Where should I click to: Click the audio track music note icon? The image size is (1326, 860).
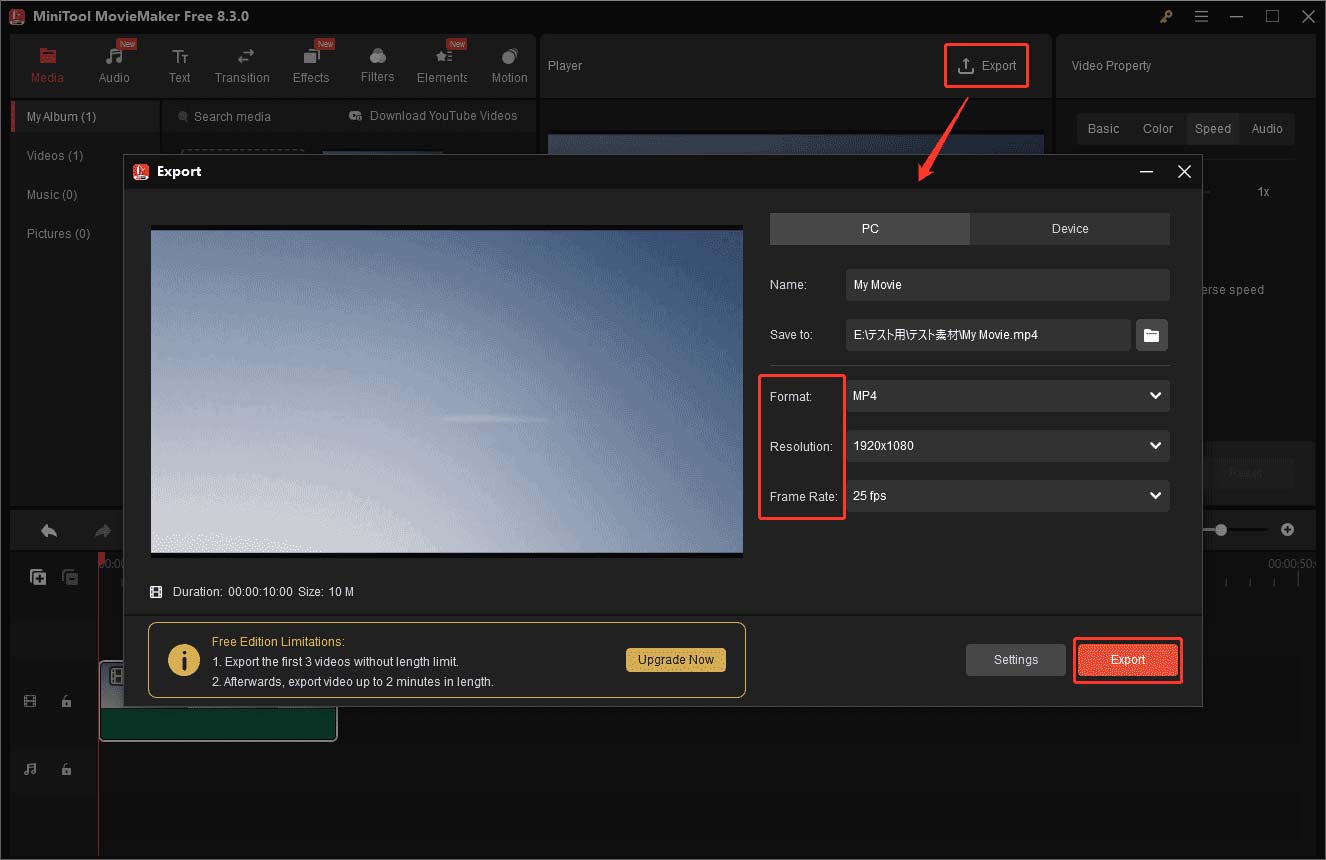(30, 769)
